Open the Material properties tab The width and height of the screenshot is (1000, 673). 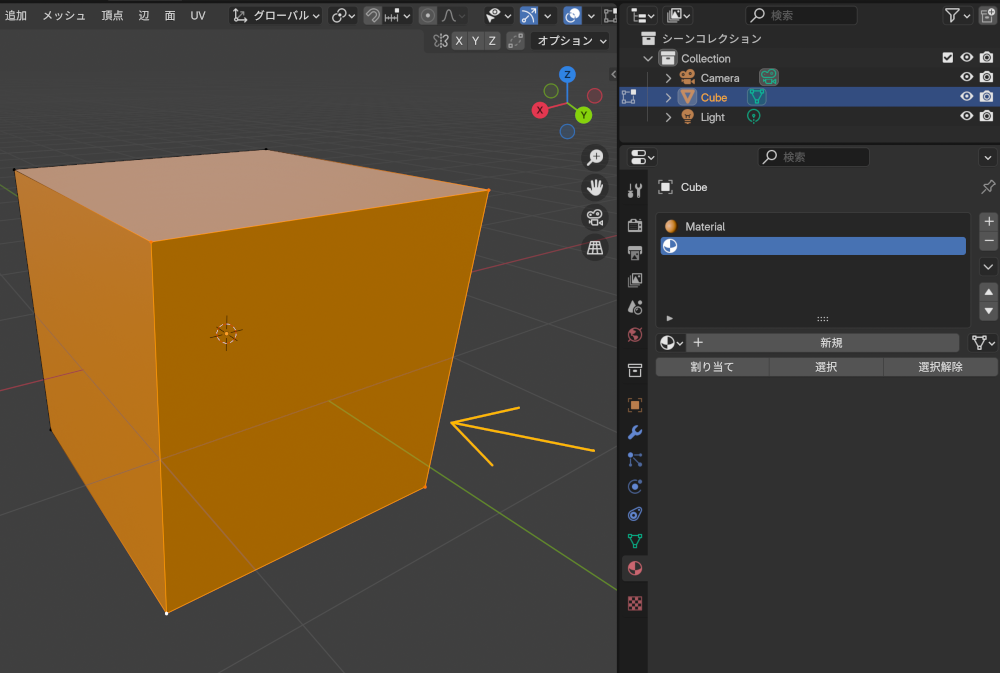coord(634,568)
